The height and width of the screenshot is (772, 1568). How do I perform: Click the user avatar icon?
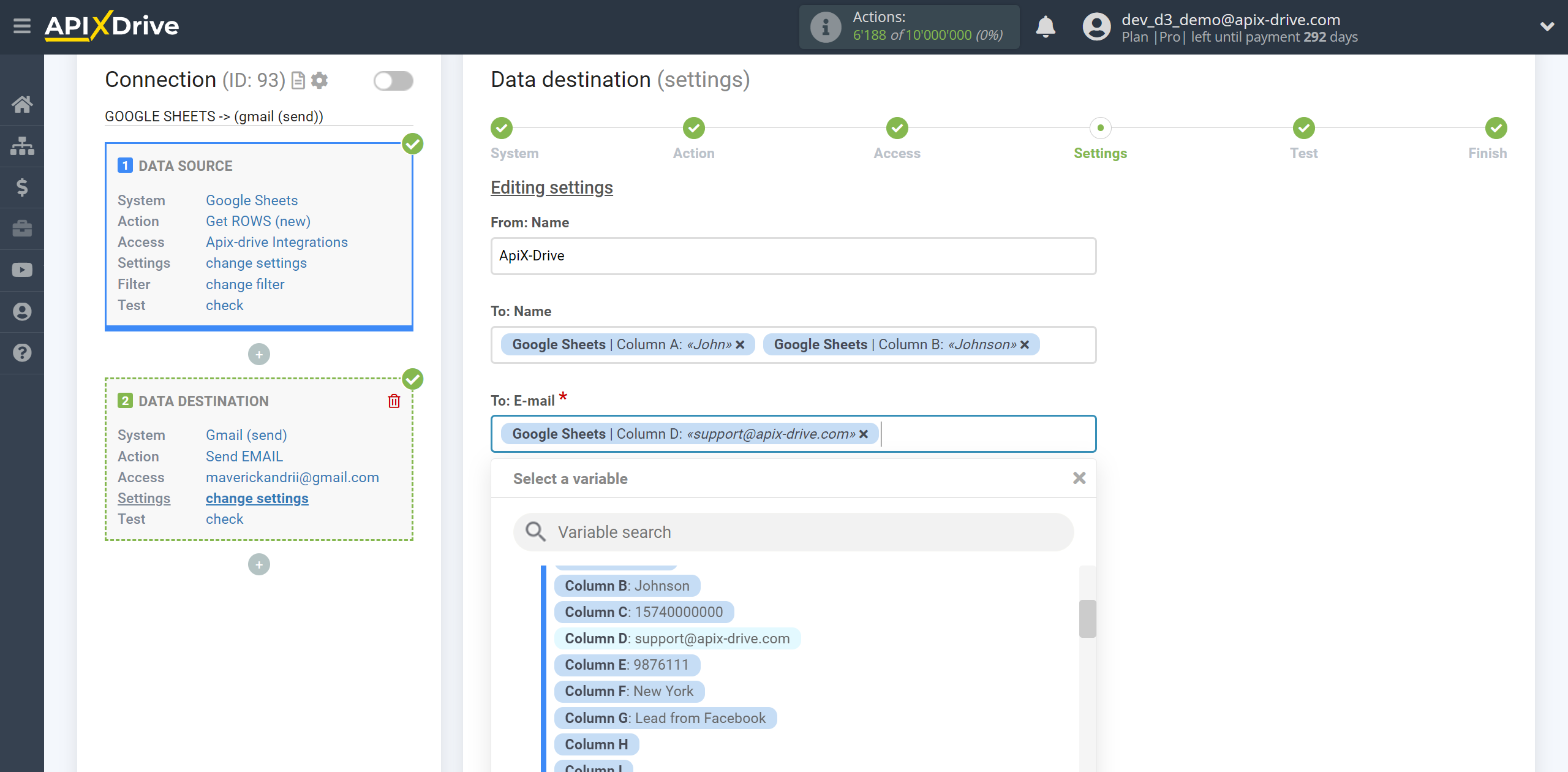point(1096,27)
